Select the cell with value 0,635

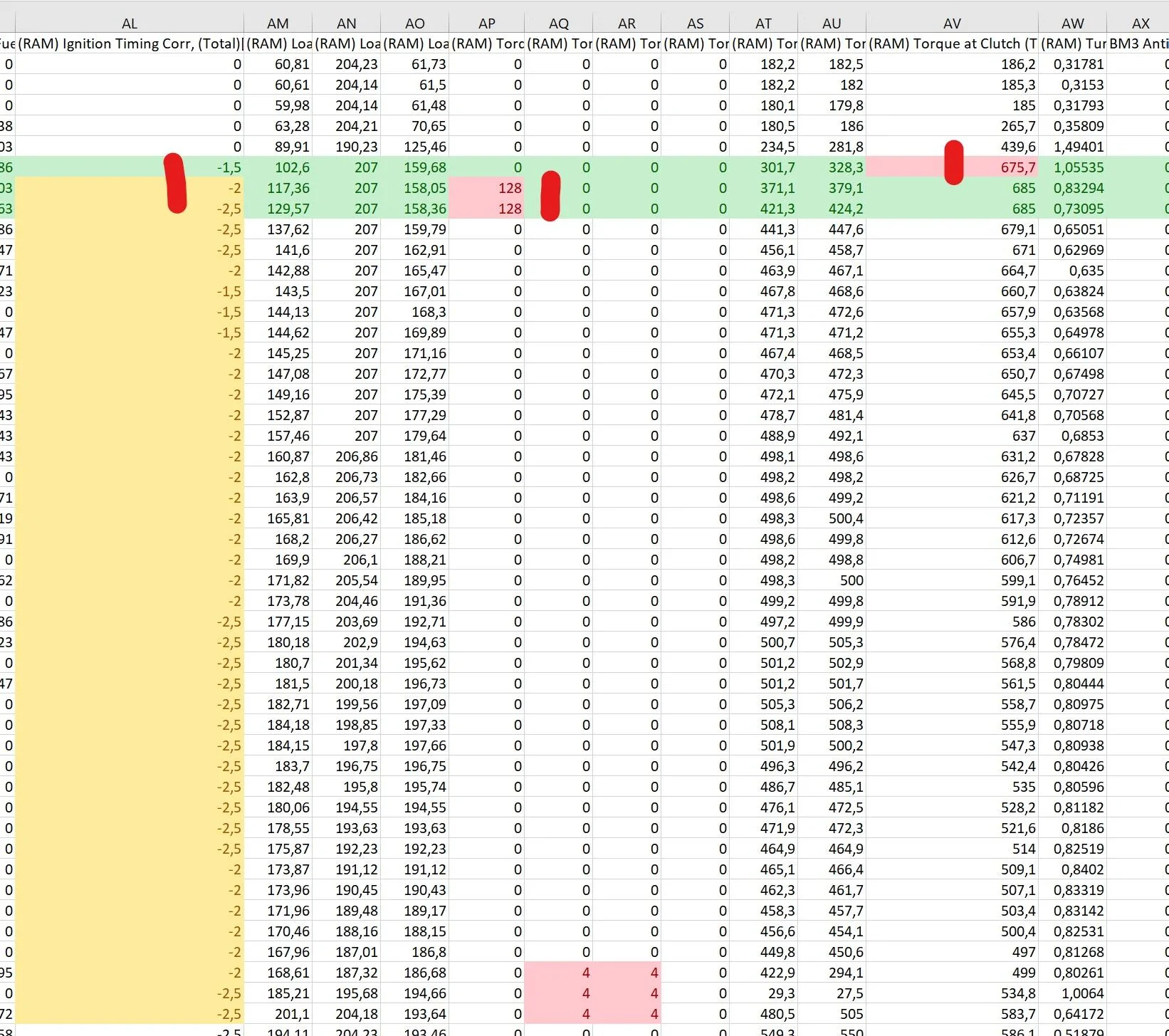pyautogui.click(x=1072, y=271)
